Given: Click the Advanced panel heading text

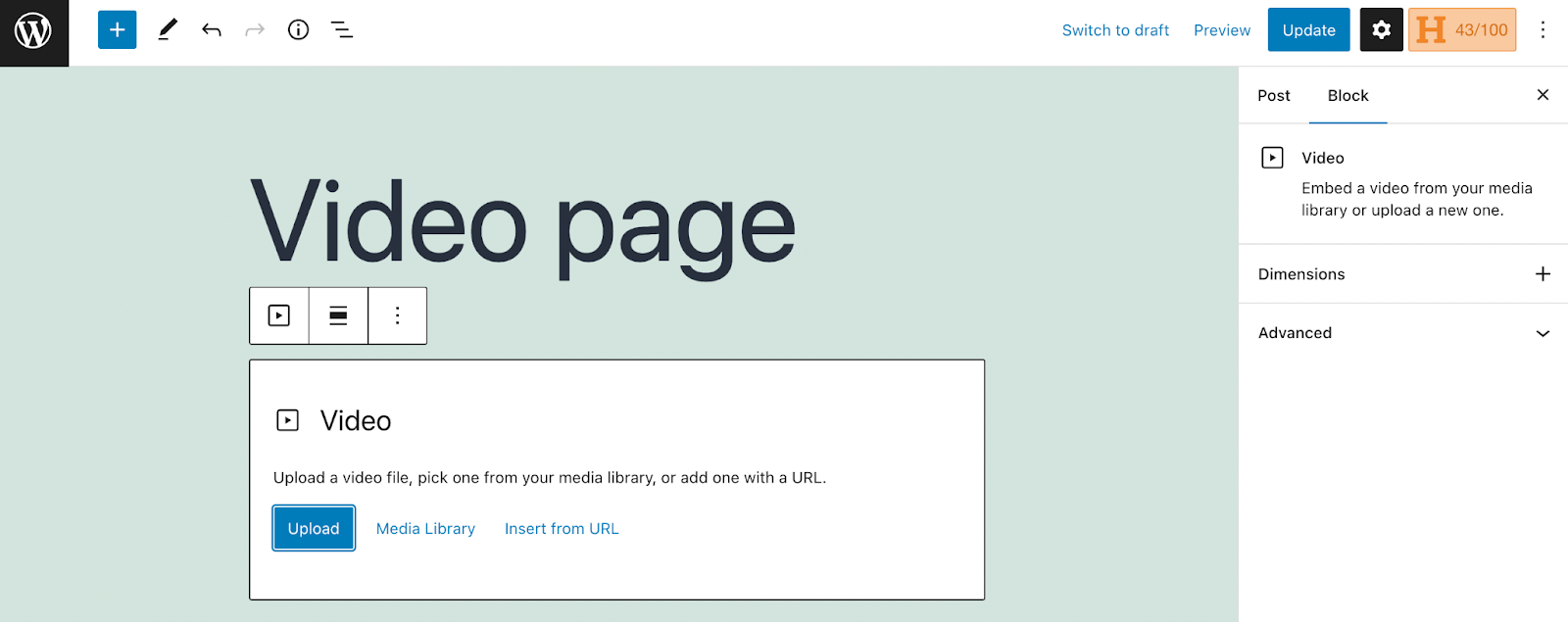Looking at the screenshot, I should click(1295, 333).
